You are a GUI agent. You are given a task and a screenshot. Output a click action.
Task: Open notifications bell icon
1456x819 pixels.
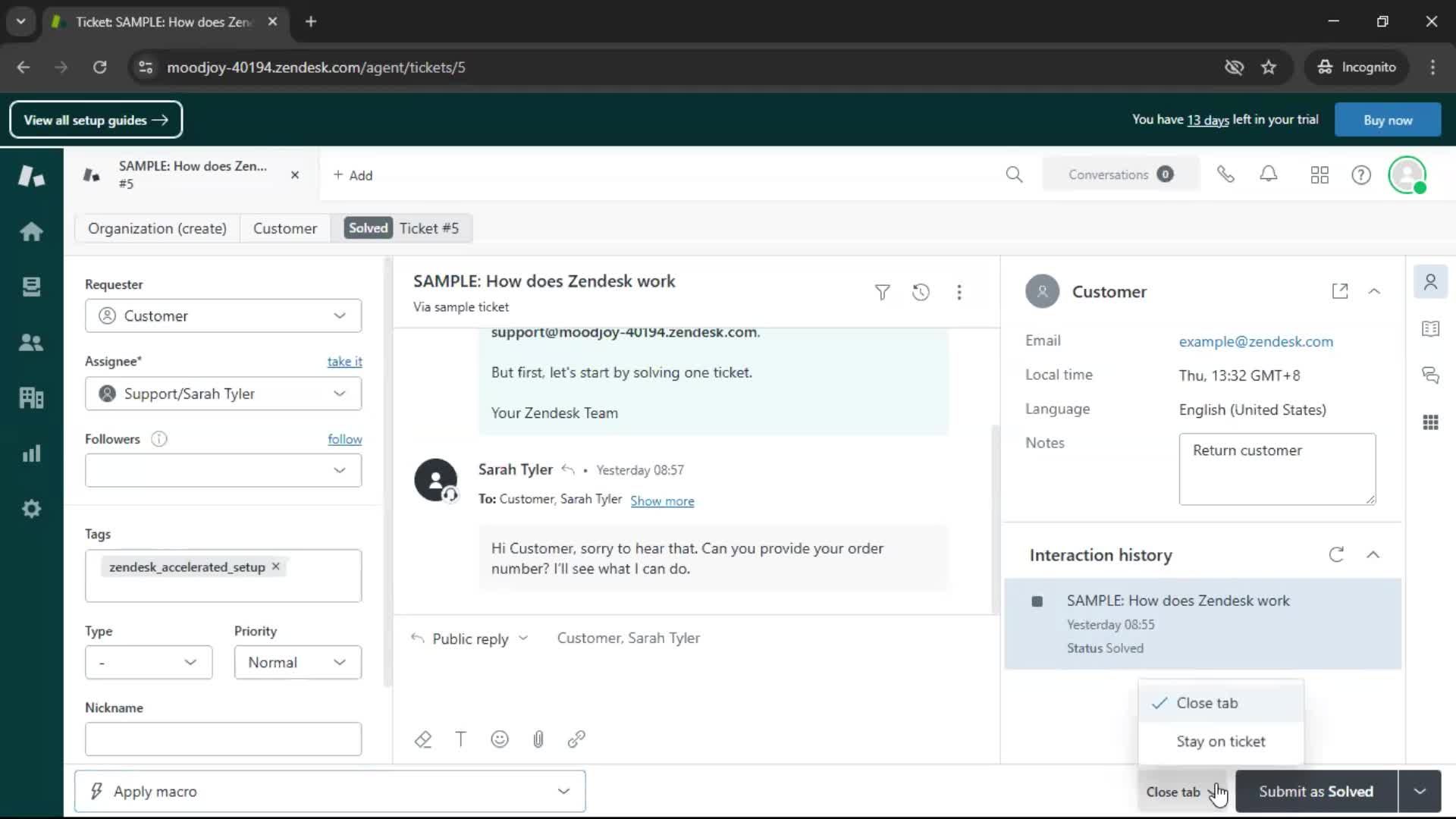(1269, 174)
